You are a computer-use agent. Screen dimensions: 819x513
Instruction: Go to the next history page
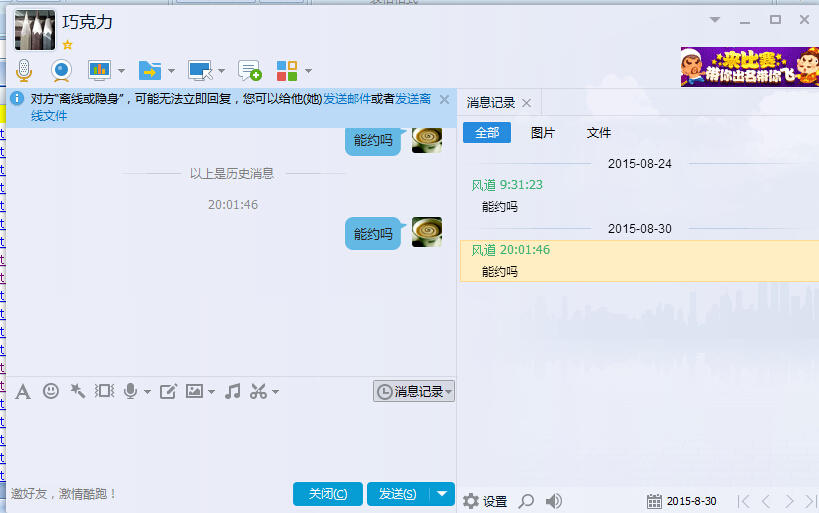tap(789, 502)
